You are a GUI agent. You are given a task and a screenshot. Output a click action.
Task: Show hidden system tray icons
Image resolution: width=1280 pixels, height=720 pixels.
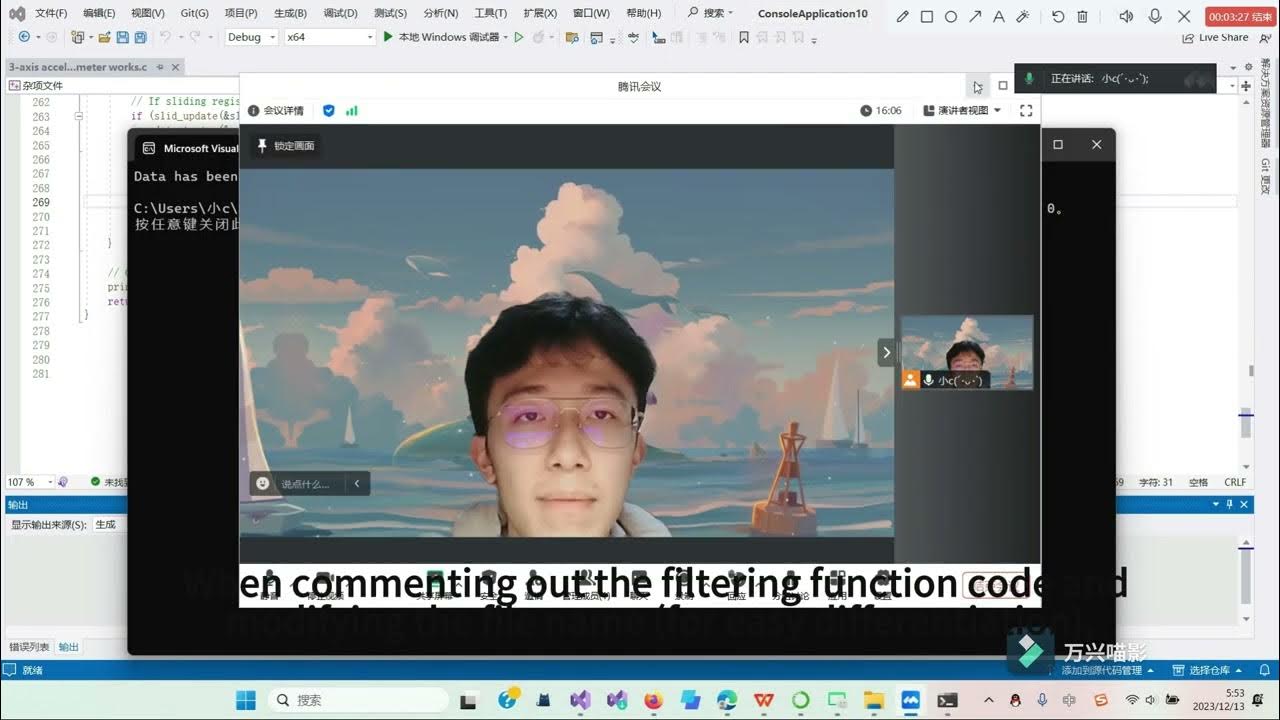coord(989,700)
